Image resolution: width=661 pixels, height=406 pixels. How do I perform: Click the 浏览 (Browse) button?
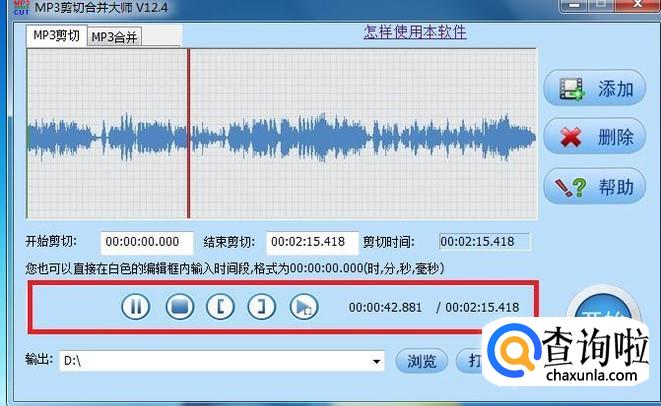[422, 361]
